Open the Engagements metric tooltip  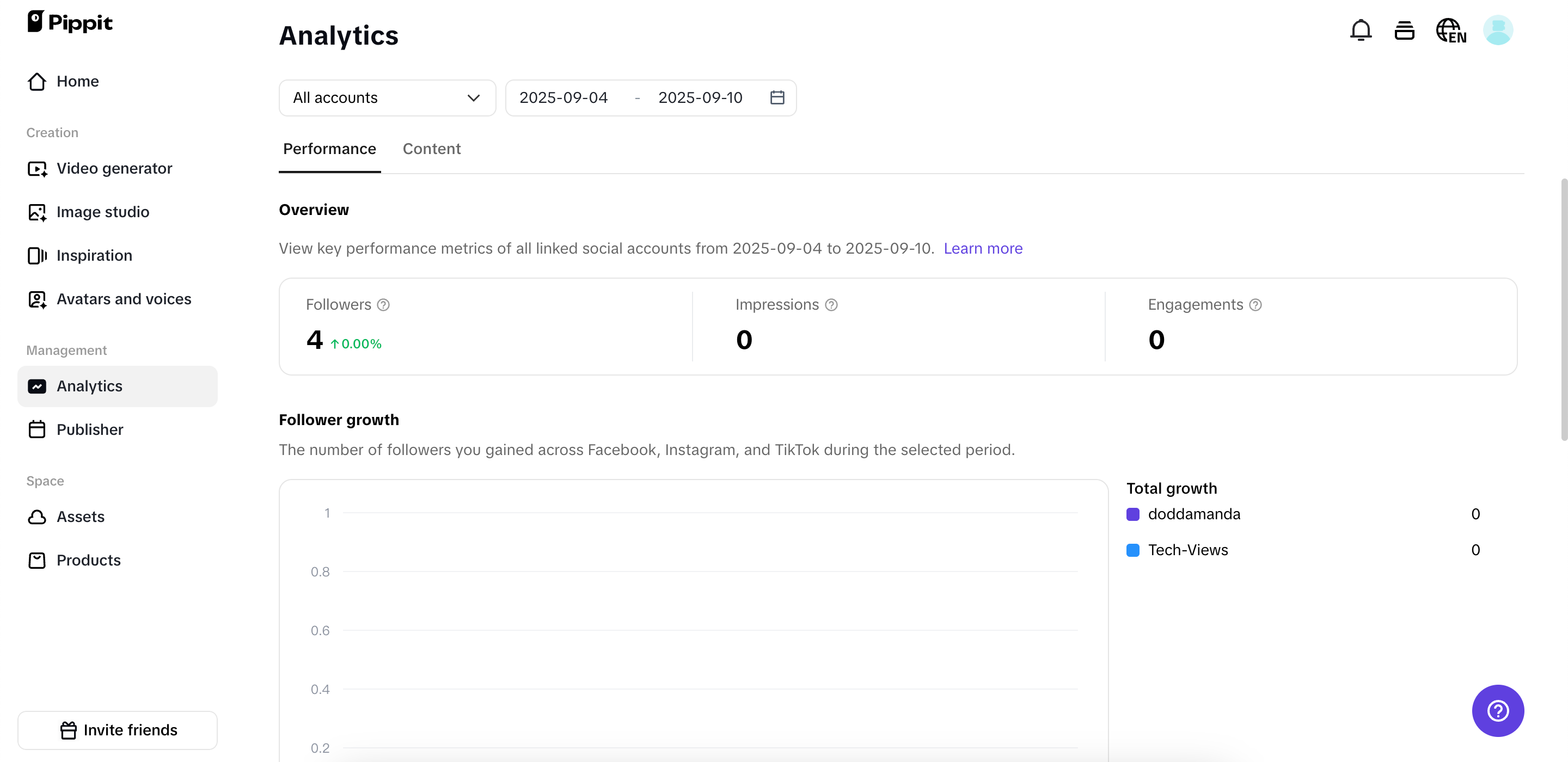[1255, 304]
